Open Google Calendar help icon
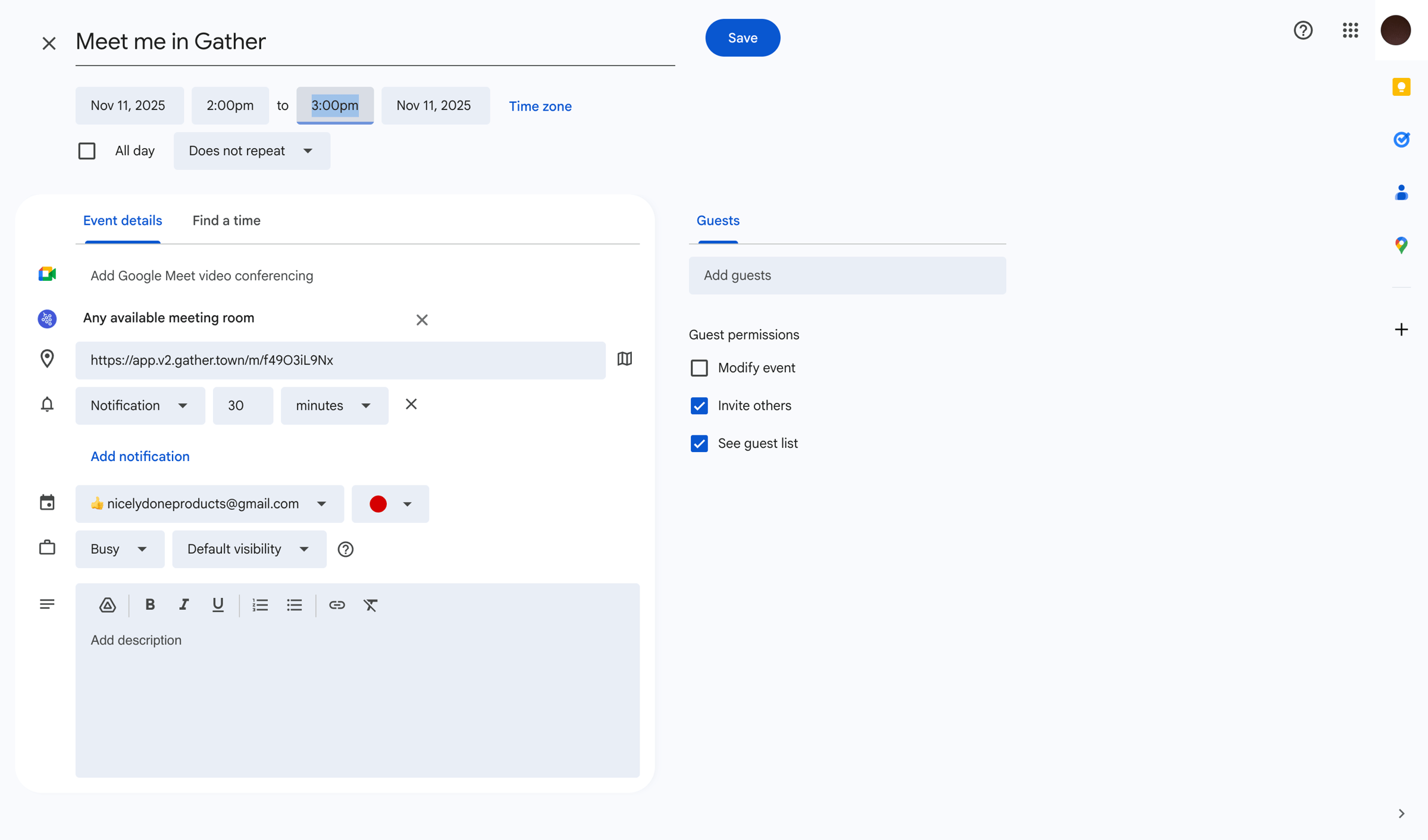This screenshot has height=840, width=1428. click(x=1303, y=30)
